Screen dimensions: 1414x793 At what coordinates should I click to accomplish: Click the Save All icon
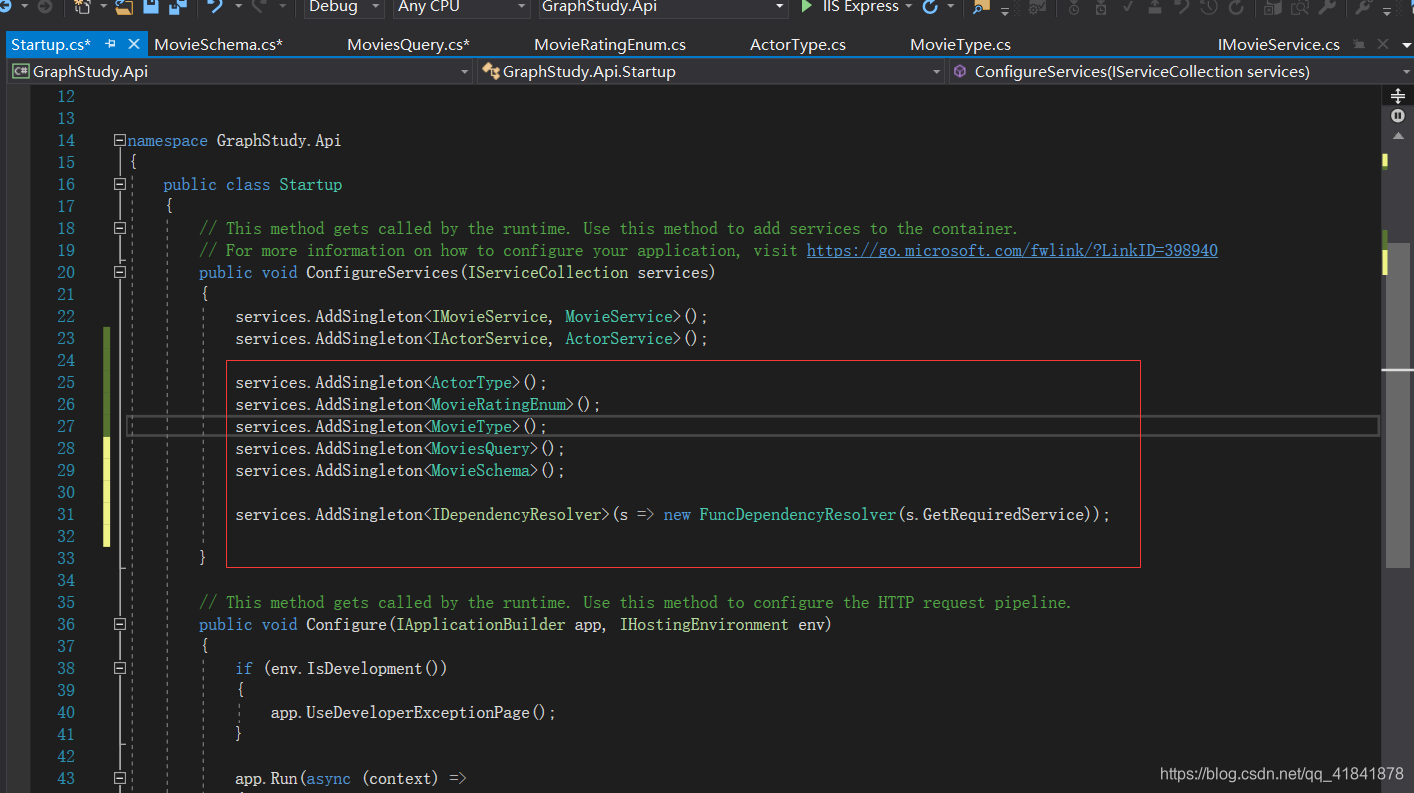coord(177,7)
